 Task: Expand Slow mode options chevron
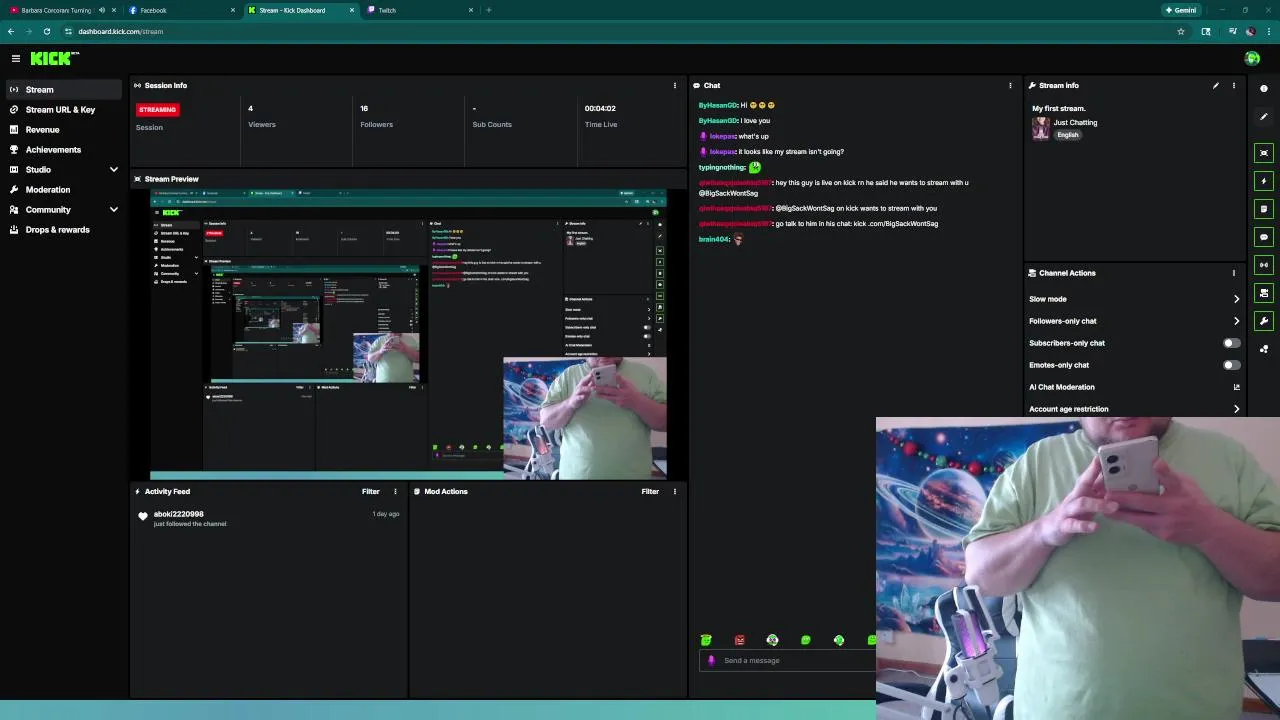tap(1237, 299)
